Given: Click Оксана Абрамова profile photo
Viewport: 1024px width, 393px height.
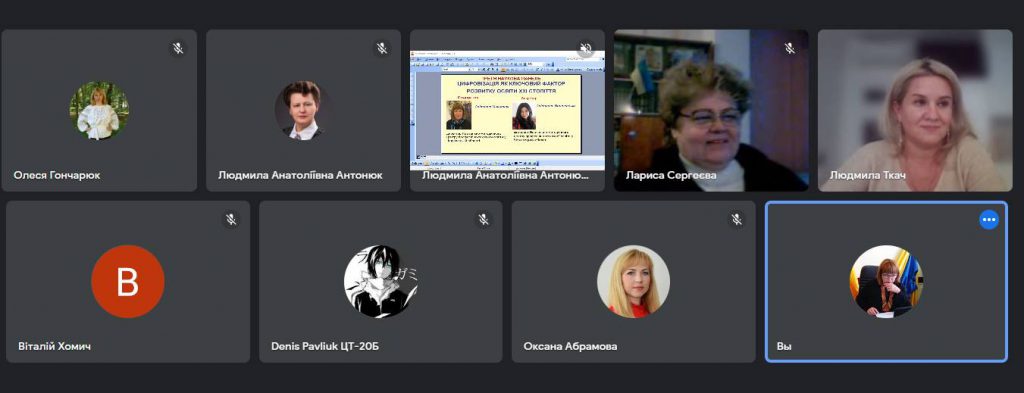Looking at the screenshot, I should 633,281.
